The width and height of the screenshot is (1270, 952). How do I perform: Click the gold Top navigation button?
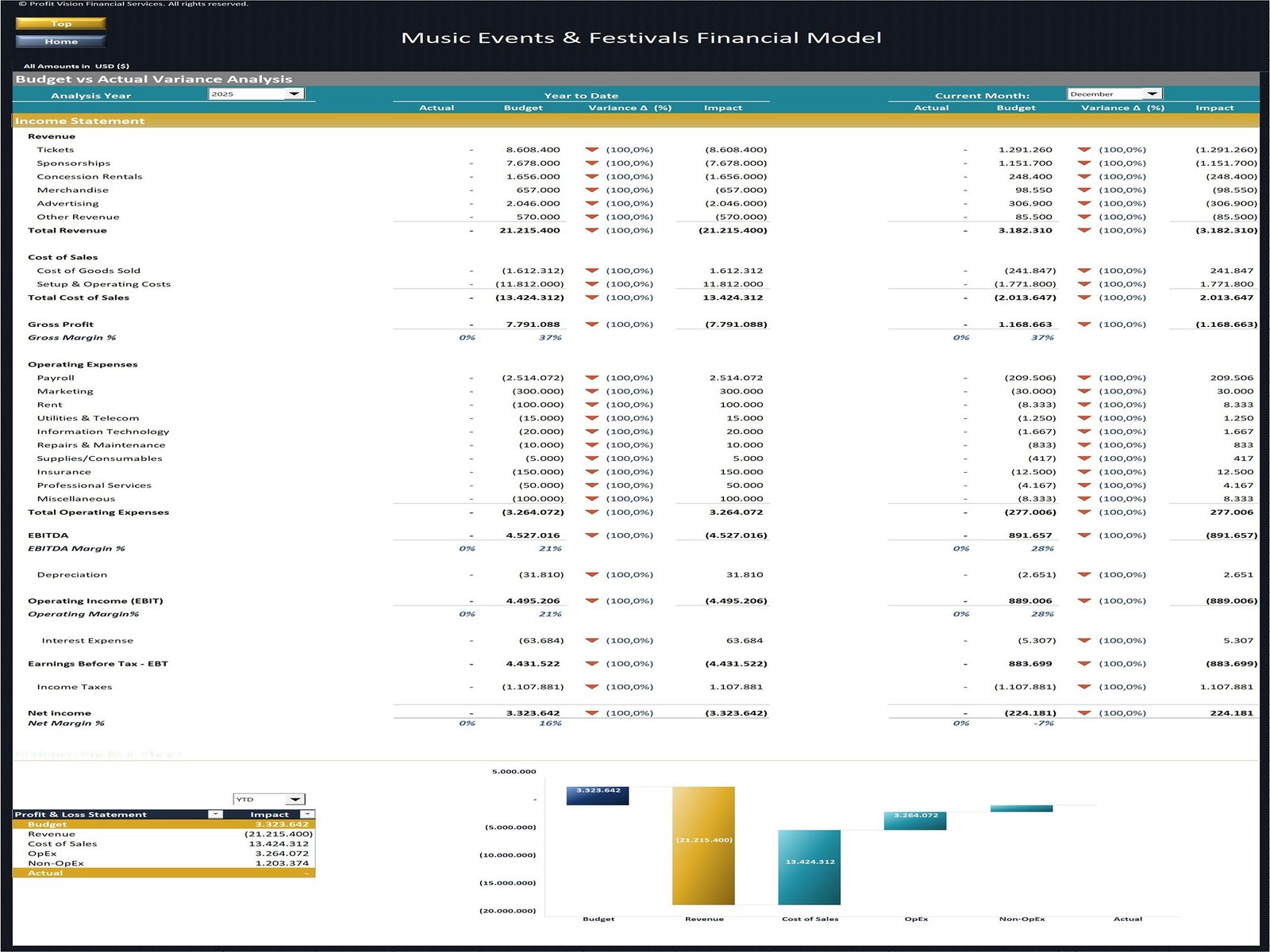[60, 24]
